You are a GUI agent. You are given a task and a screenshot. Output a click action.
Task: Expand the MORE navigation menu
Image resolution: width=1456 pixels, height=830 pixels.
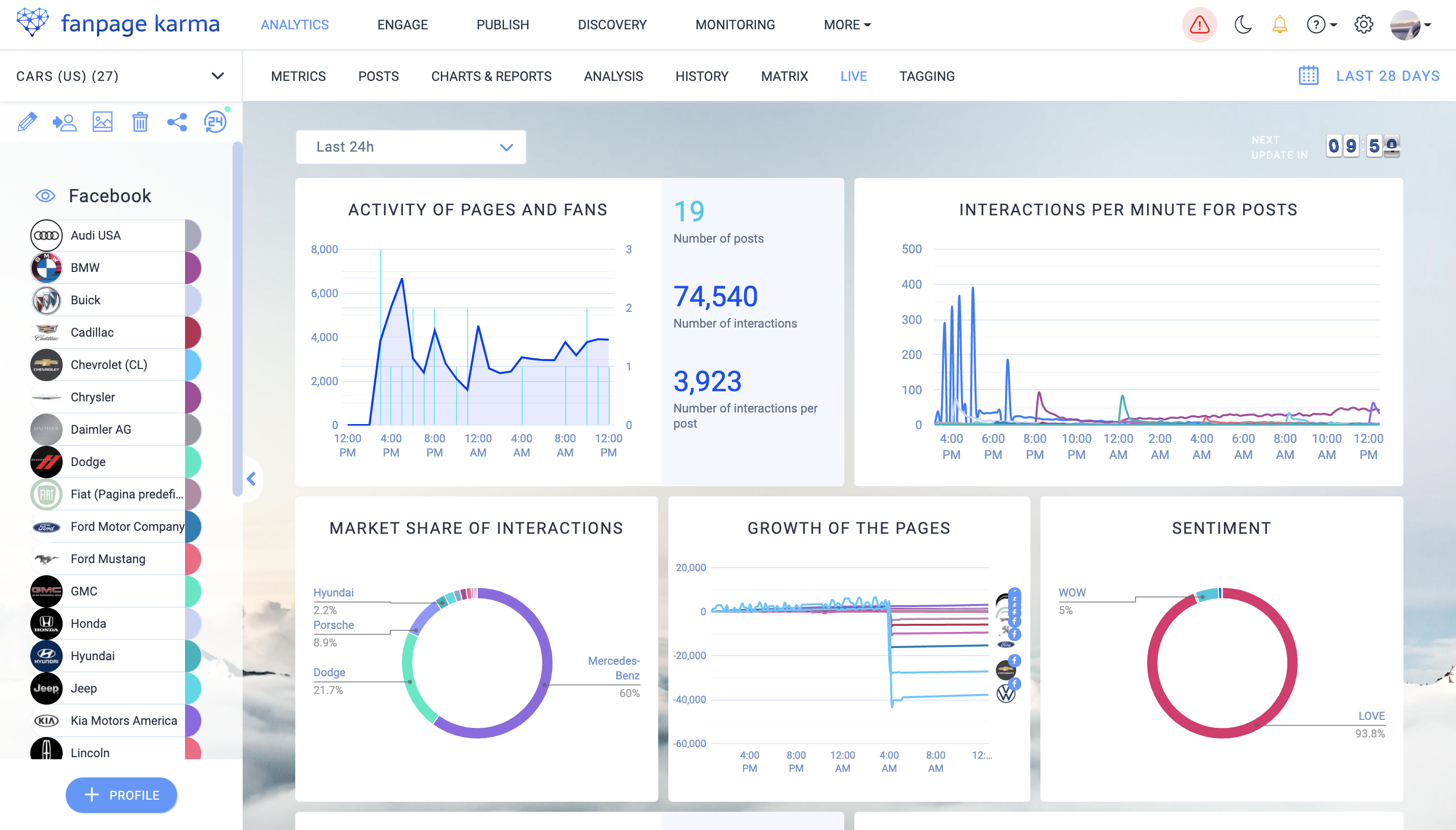coord(847,24)
